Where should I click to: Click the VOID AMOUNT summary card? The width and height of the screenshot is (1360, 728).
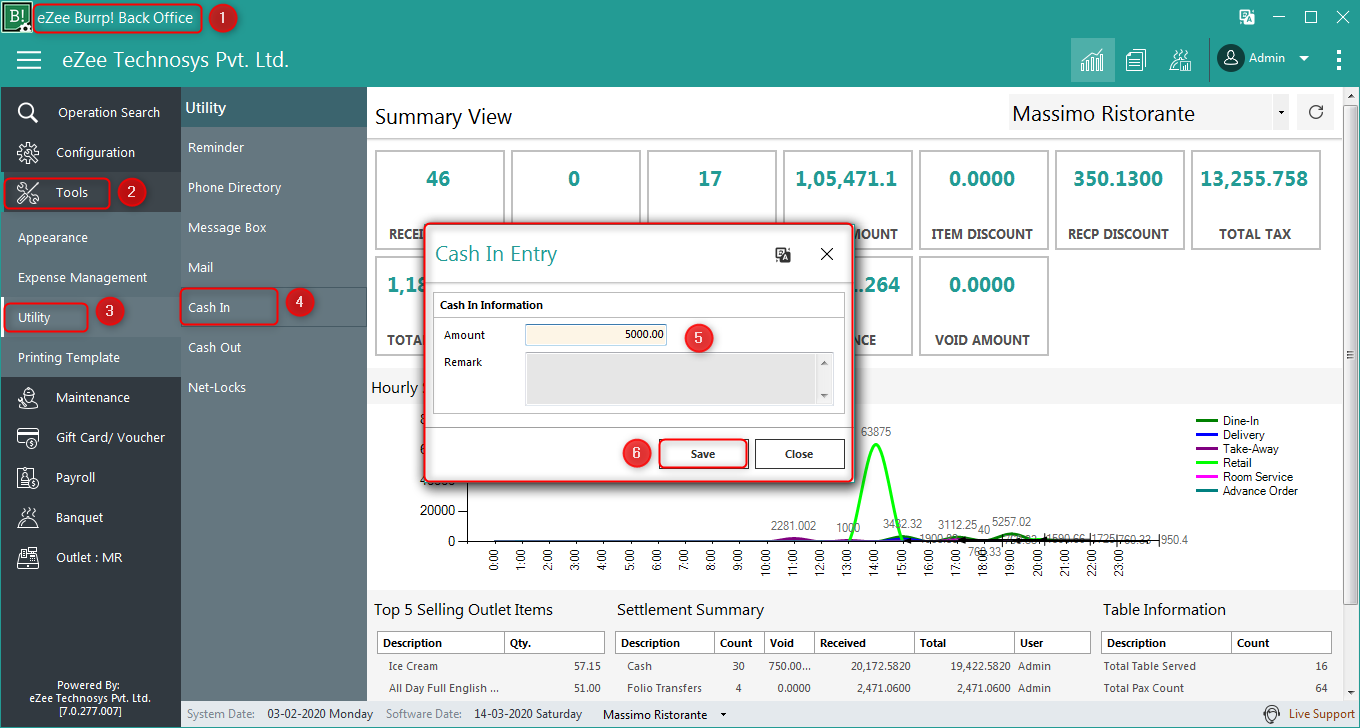[984, 306]
